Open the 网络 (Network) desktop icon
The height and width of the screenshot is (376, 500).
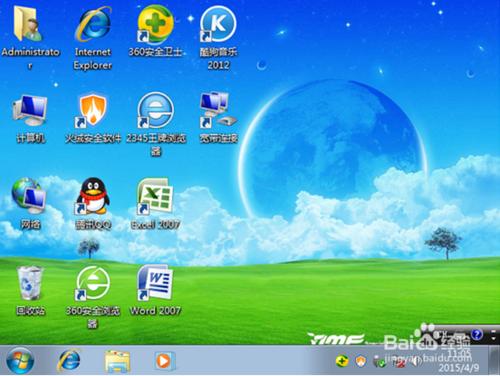(x=30, y=204)
